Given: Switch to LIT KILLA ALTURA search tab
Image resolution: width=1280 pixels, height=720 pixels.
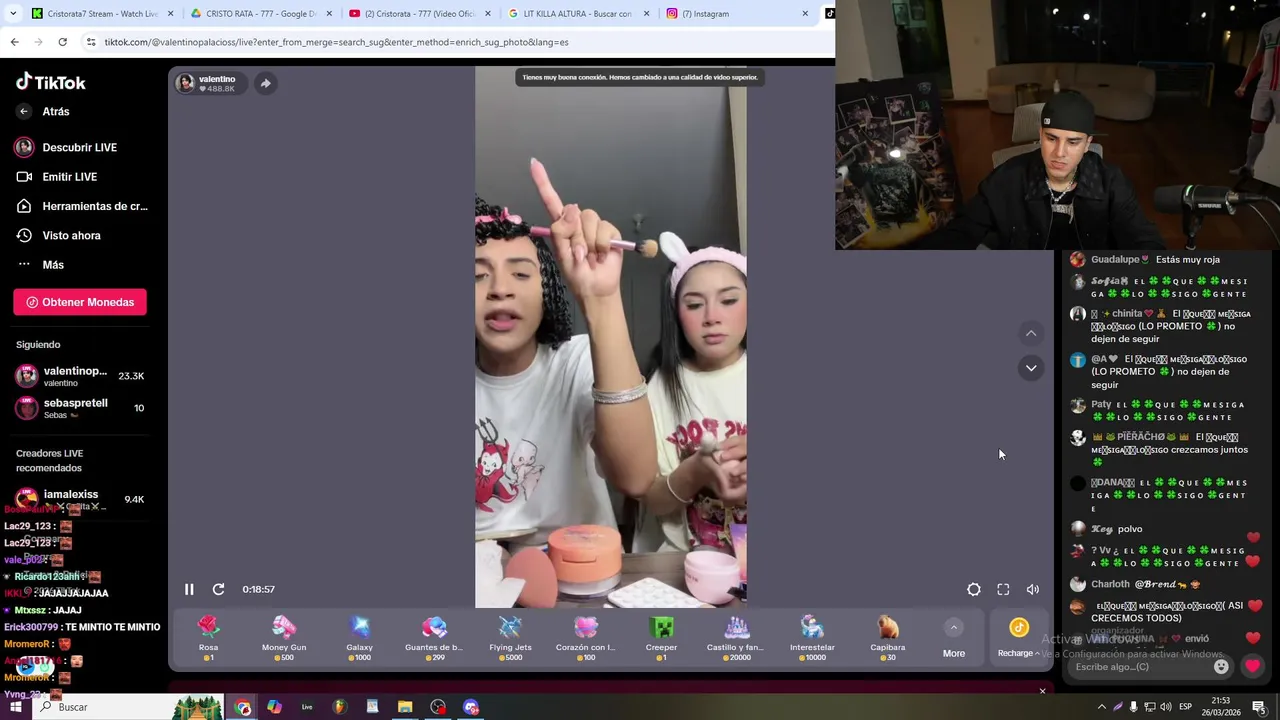Looking at the screenshot, I should [577, 14].
